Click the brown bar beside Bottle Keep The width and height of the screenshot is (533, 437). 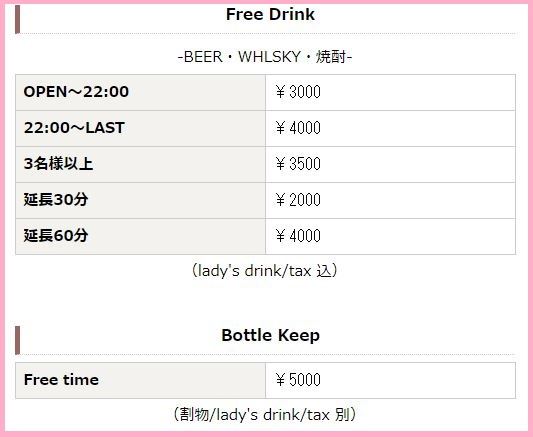[x=18, y=340]
